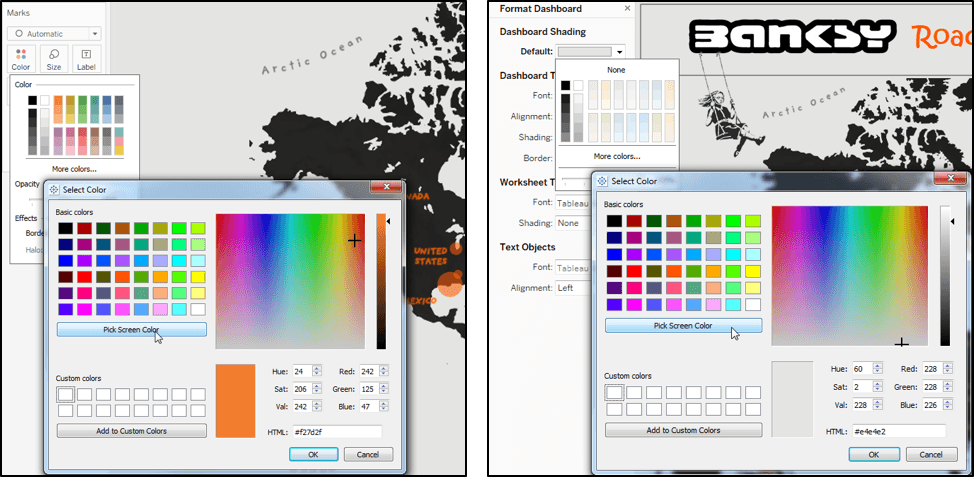Select yellow in Basic colors of the #e4e4e2 dialog

pos(753,271)
